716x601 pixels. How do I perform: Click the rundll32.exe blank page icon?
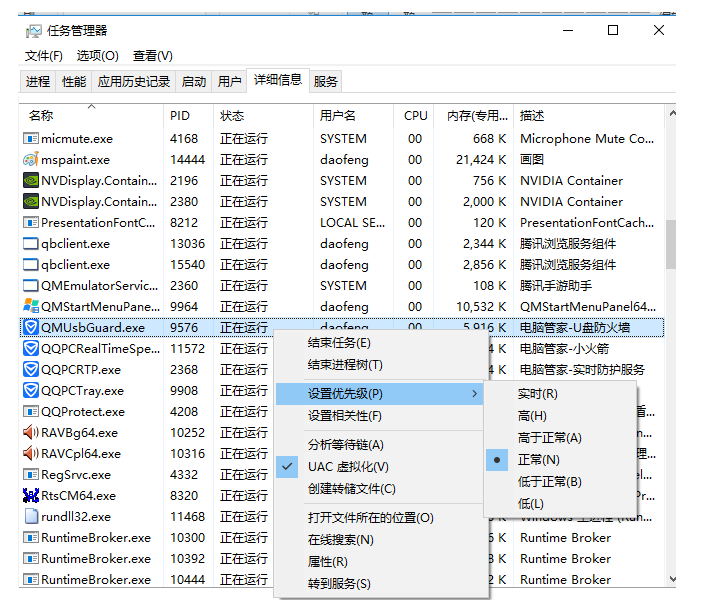[31, 517]
